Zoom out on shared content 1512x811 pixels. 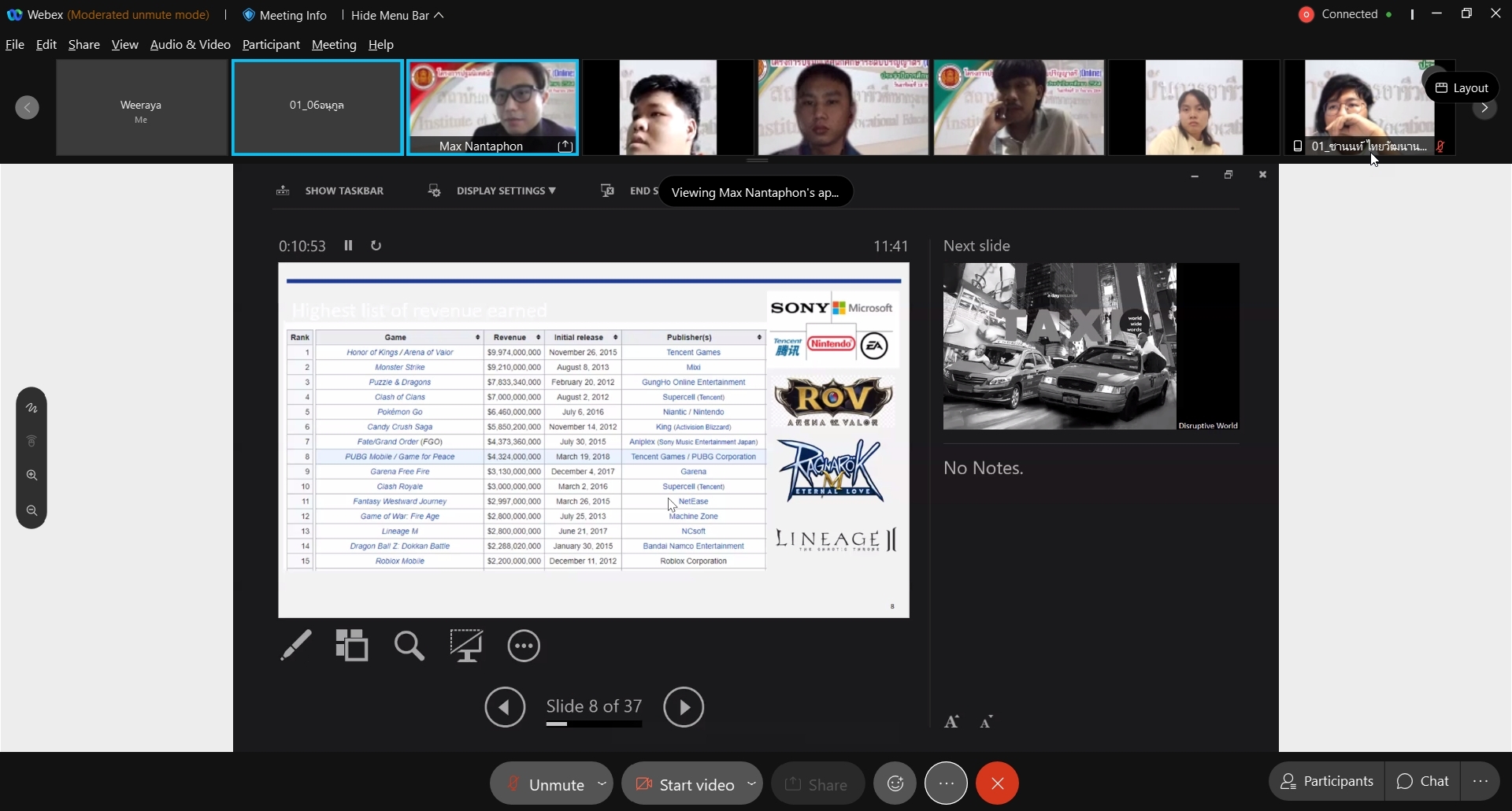coord(31,511)
